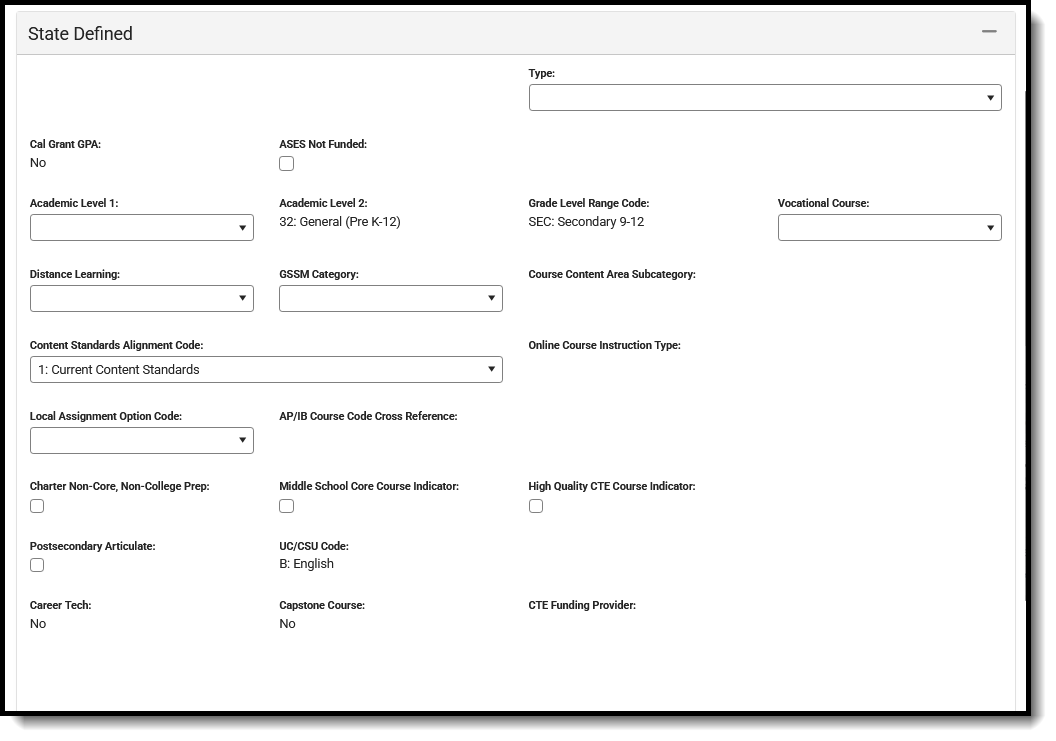Click the CTE Funding Provider label
The width and height of the screenshot is (1056, 741).
click(x=583, y=605)
